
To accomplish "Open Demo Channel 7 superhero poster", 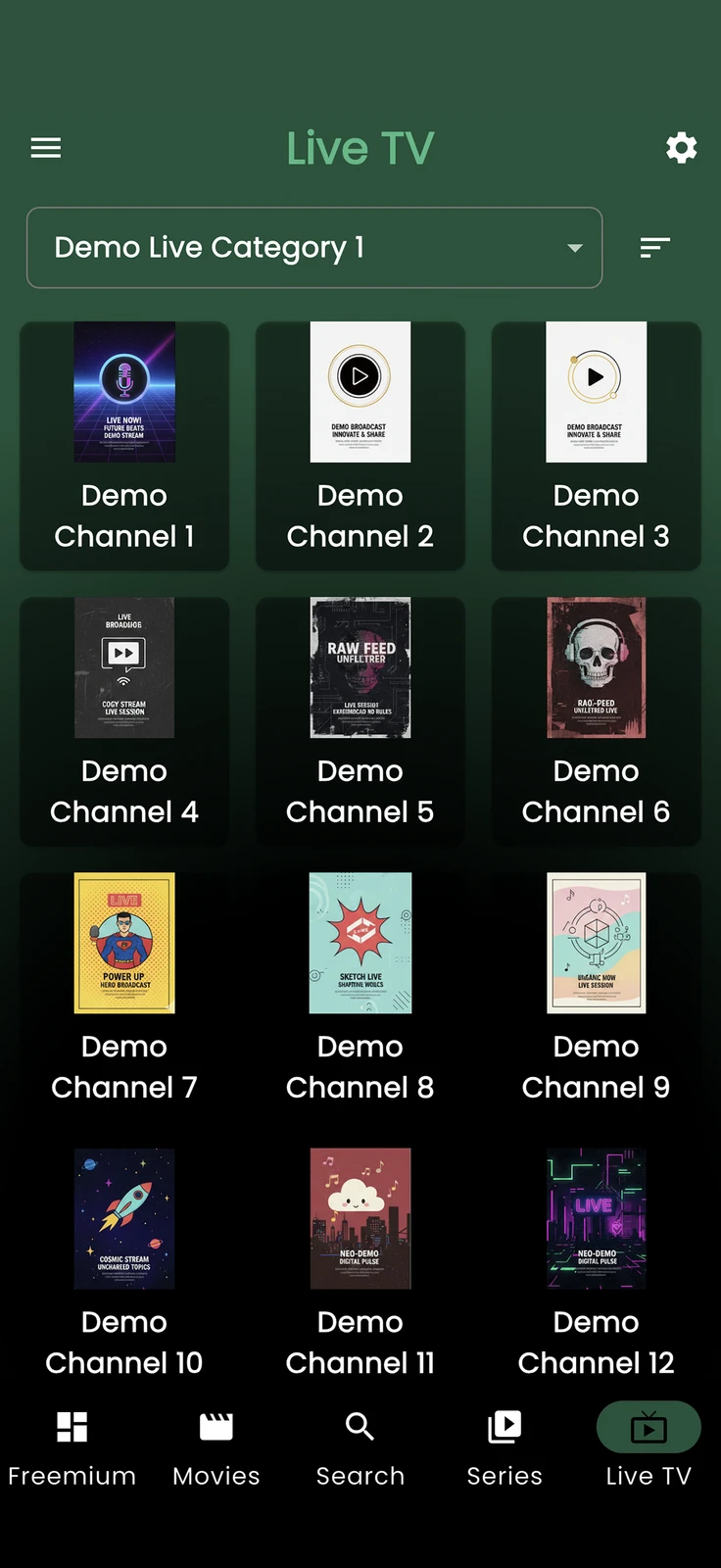I will [x=124, y=943].
